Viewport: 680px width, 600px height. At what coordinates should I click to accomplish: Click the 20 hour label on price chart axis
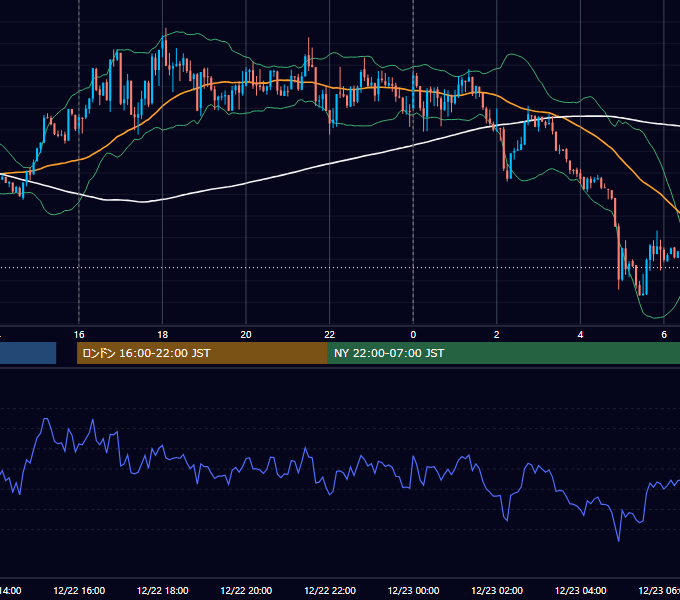point(246,335)
